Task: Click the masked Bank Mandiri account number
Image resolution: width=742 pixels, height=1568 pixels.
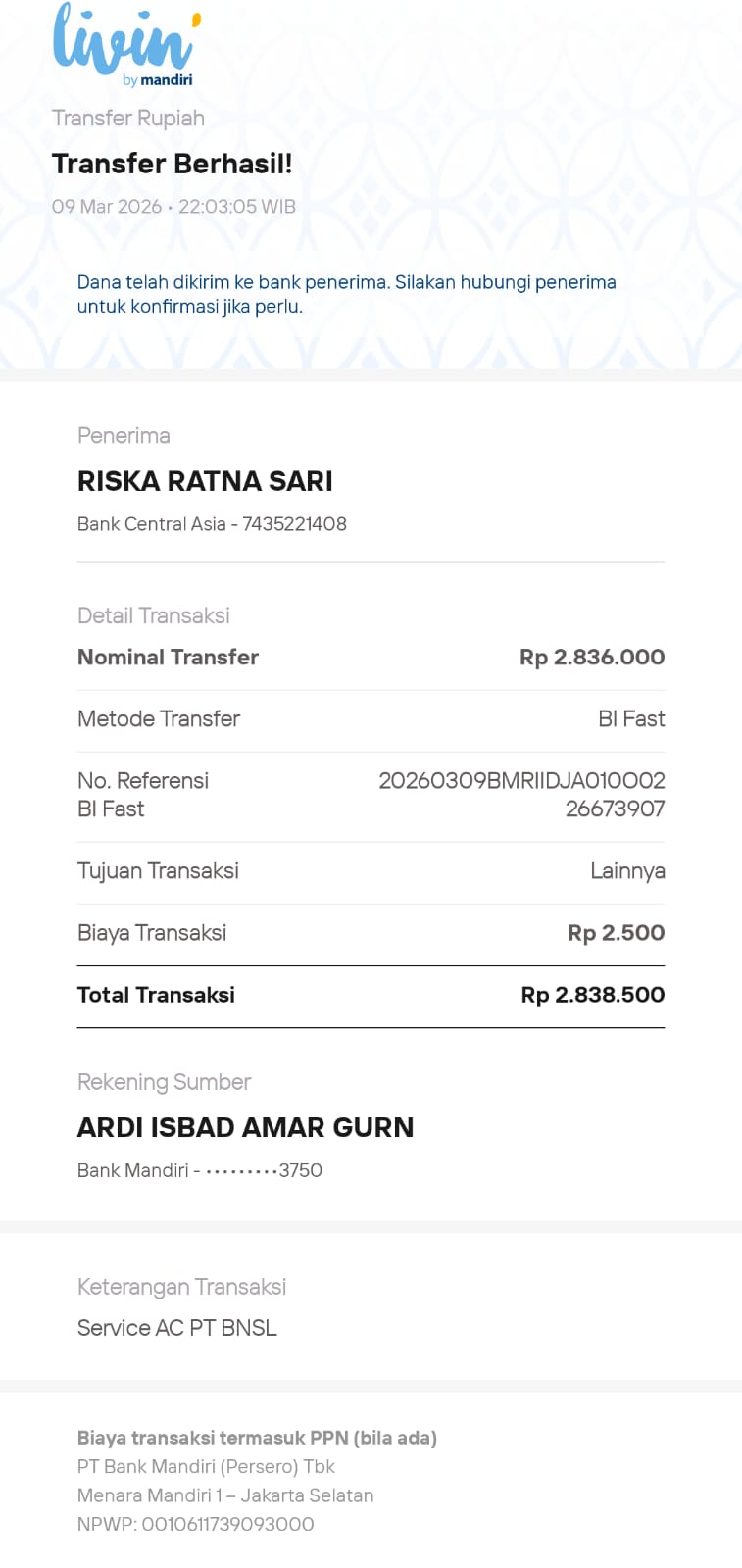Action: (263, 1170)
